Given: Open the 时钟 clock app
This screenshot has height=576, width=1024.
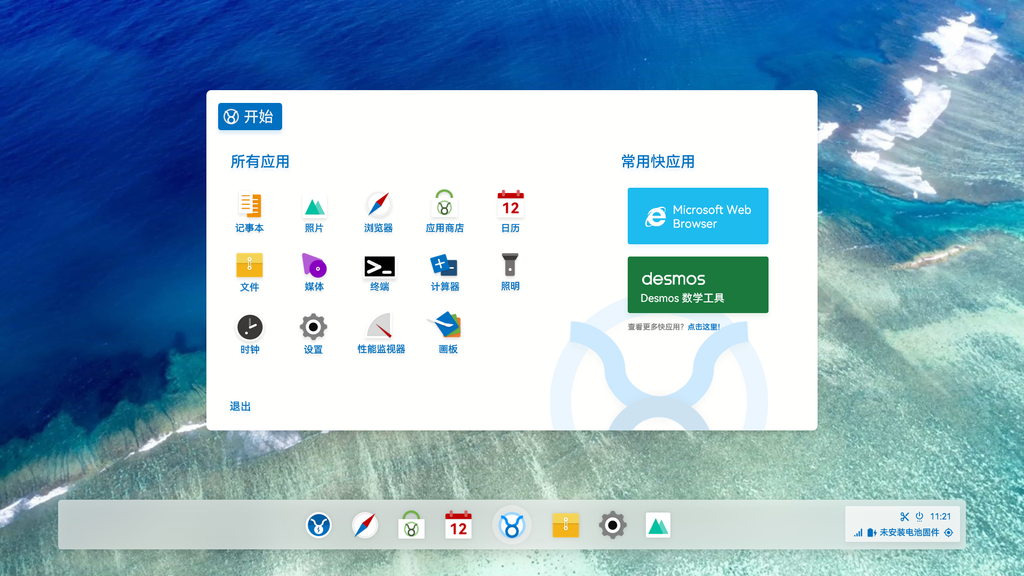Looking at the screenshot, I should pyautogui.click(x=248, y=330).
